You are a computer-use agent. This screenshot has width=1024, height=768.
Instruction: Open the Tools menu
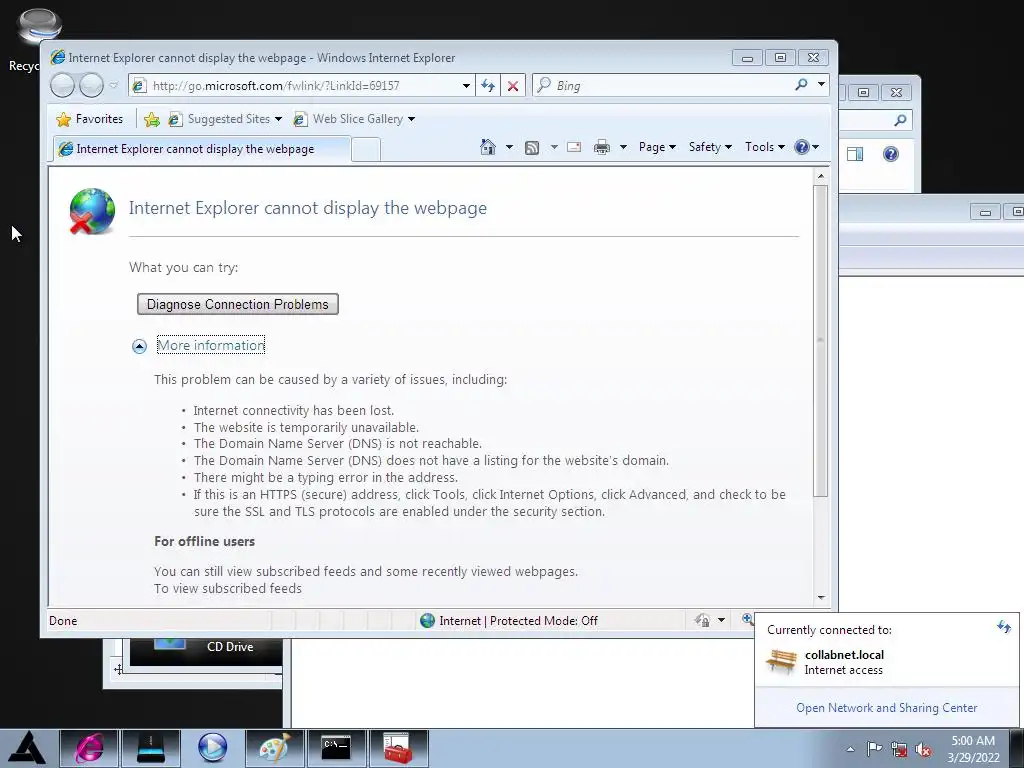coord(765,147)
